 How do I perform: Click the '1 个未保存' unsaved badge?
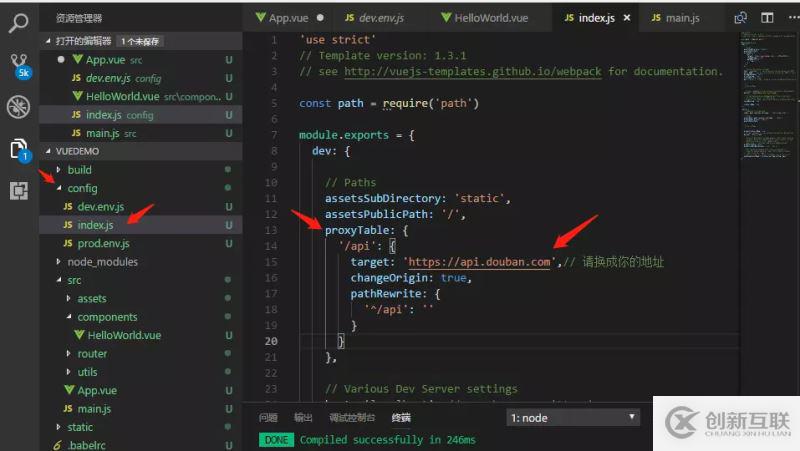[x=140, y=41]
